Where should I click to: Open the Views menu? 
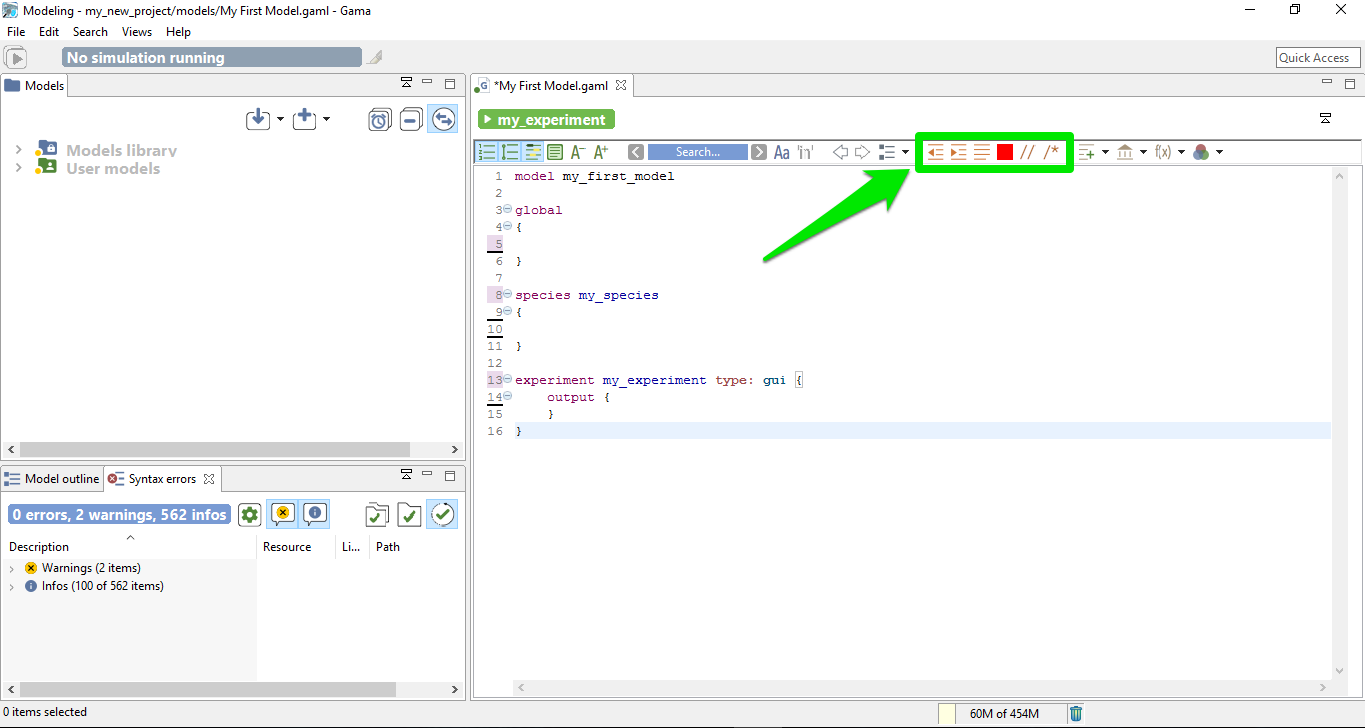pos(137,32)
